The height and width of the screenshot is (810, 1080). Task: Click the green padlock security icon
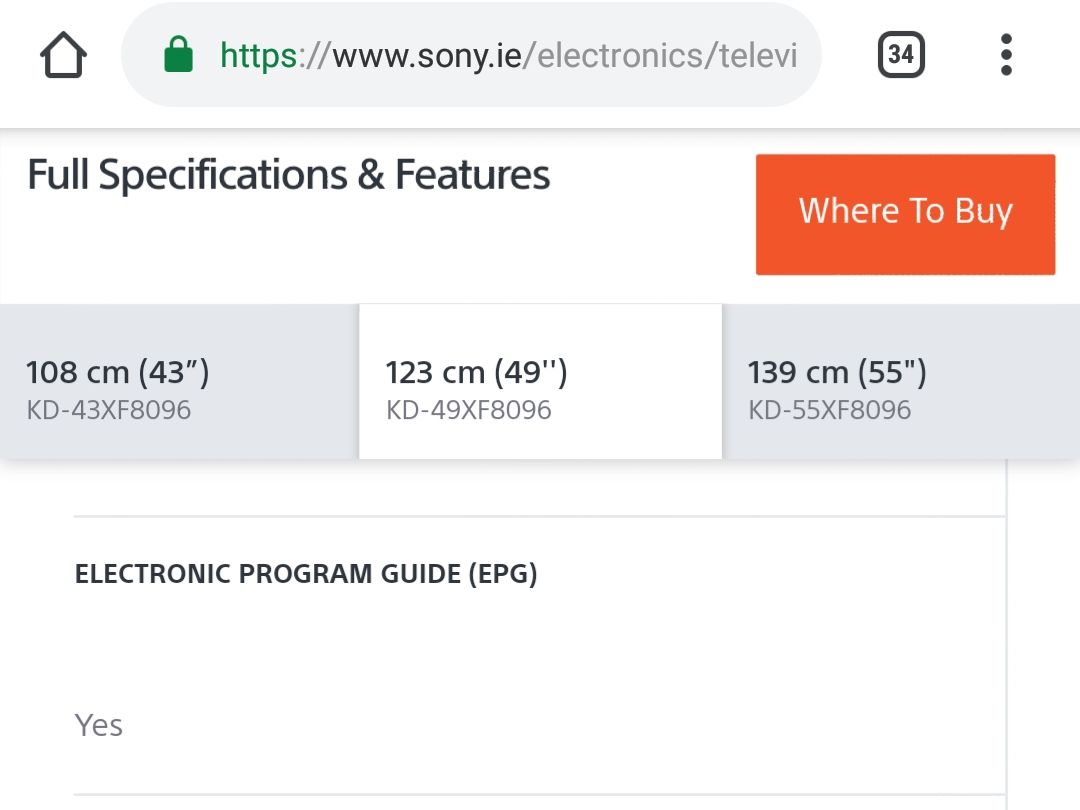click(x=178, y=55)
